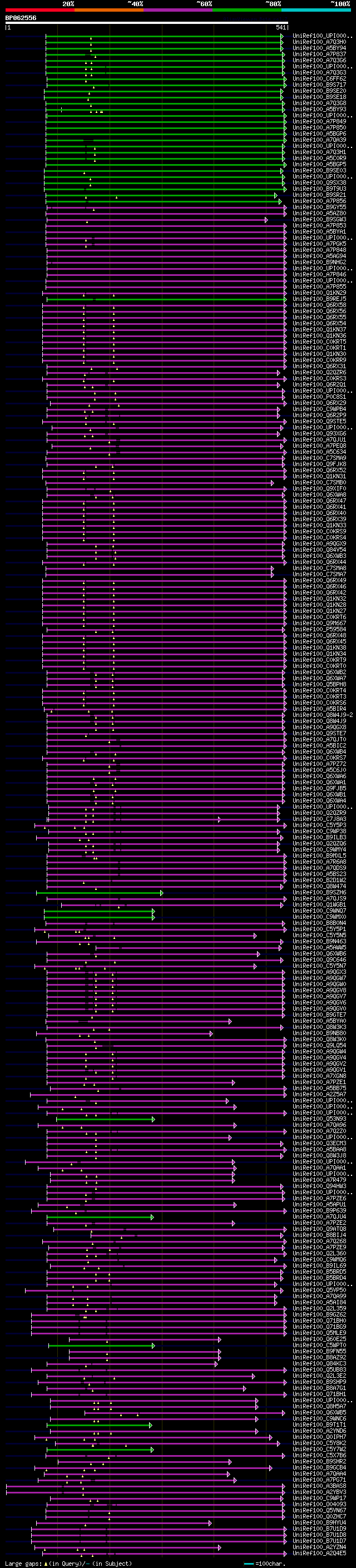Select hit label UniRef100_Q9STE7
The width and height of the screenshot is (356, 1568).
point(319,734)
